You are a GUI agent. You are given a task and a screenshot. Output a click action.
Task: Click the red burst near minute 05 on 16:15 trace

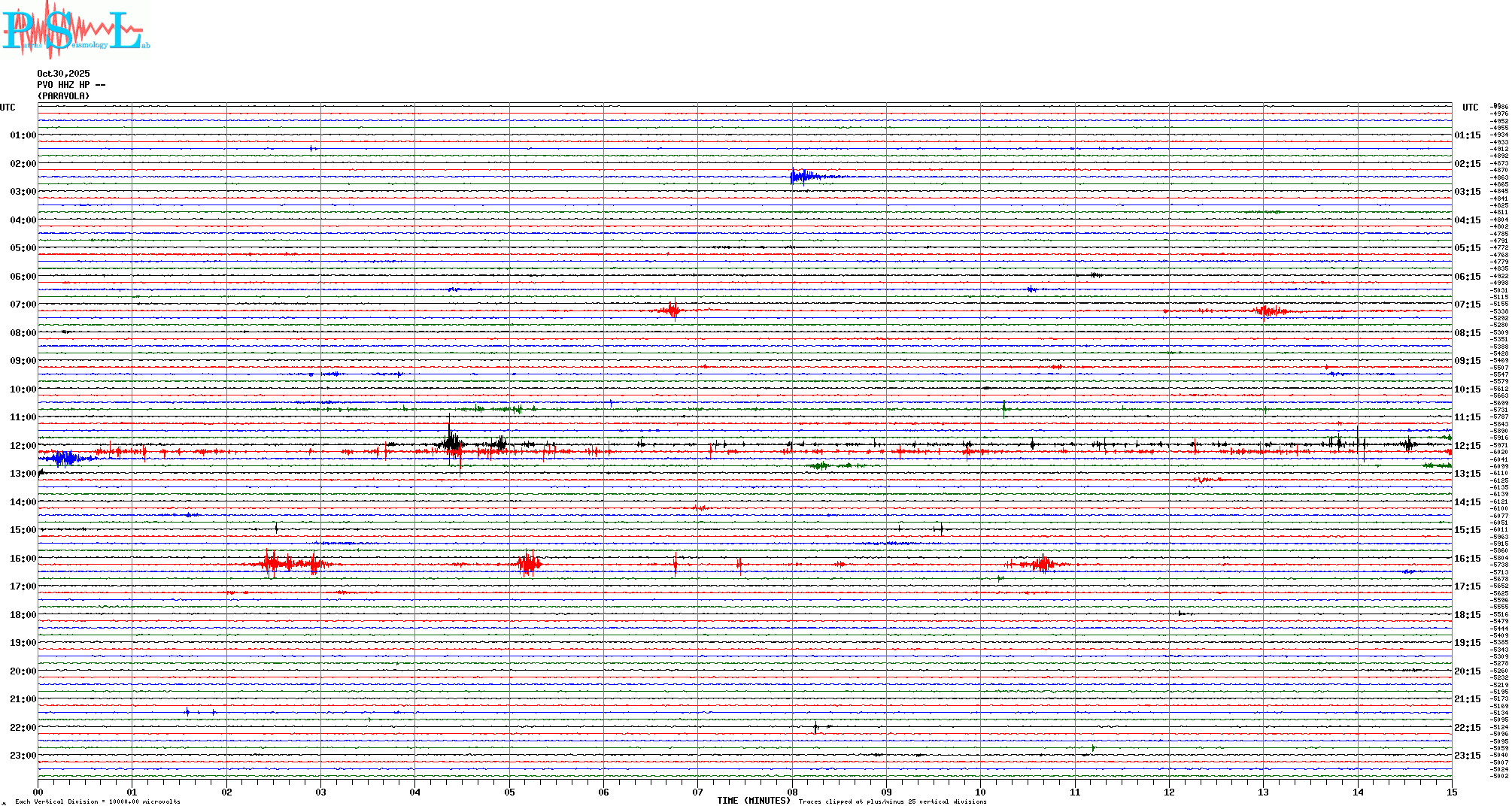[x=529, y=563]
